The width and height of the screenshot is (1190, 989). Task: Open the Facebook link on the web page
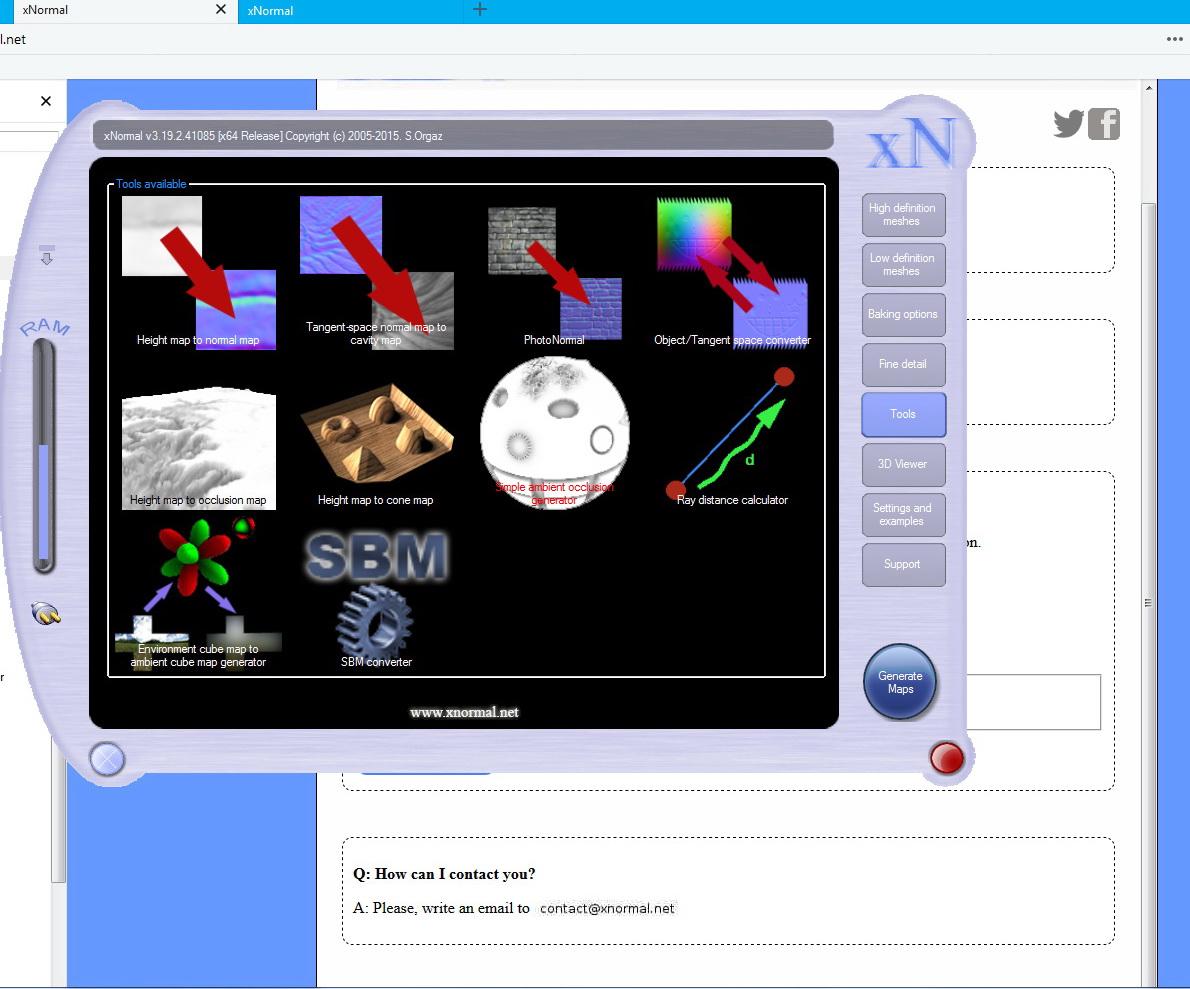pyautogui.click(x=1103, y=124)
